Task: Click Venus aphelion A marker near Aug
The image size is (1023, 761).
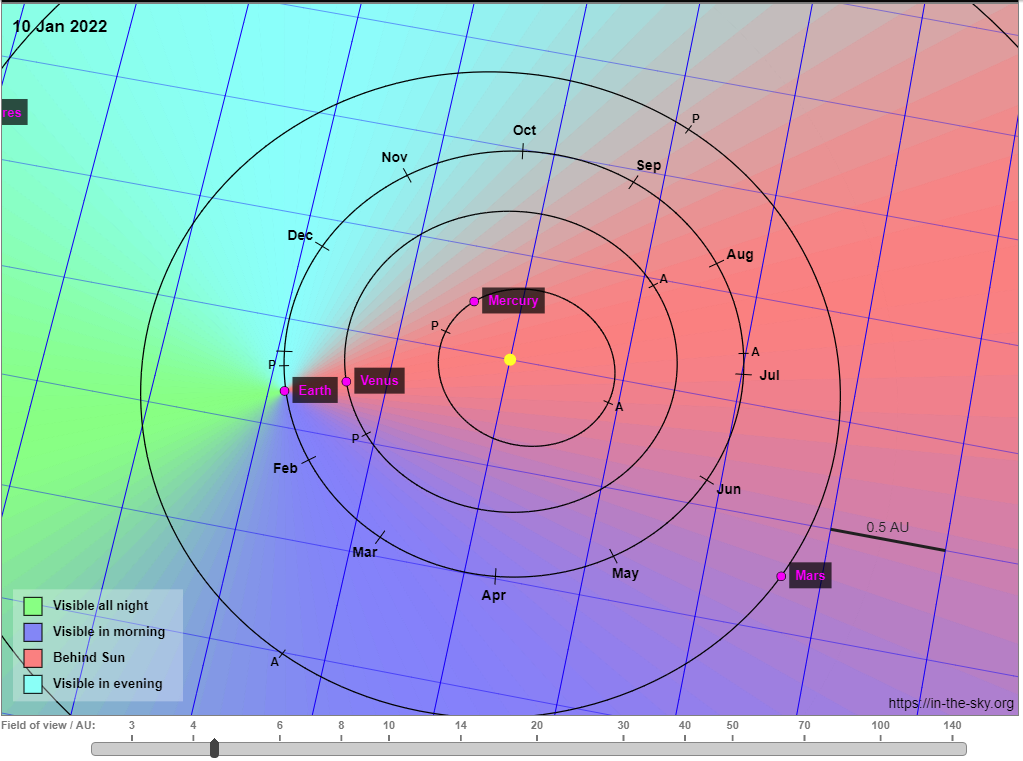Action: [x=664, y=279]
